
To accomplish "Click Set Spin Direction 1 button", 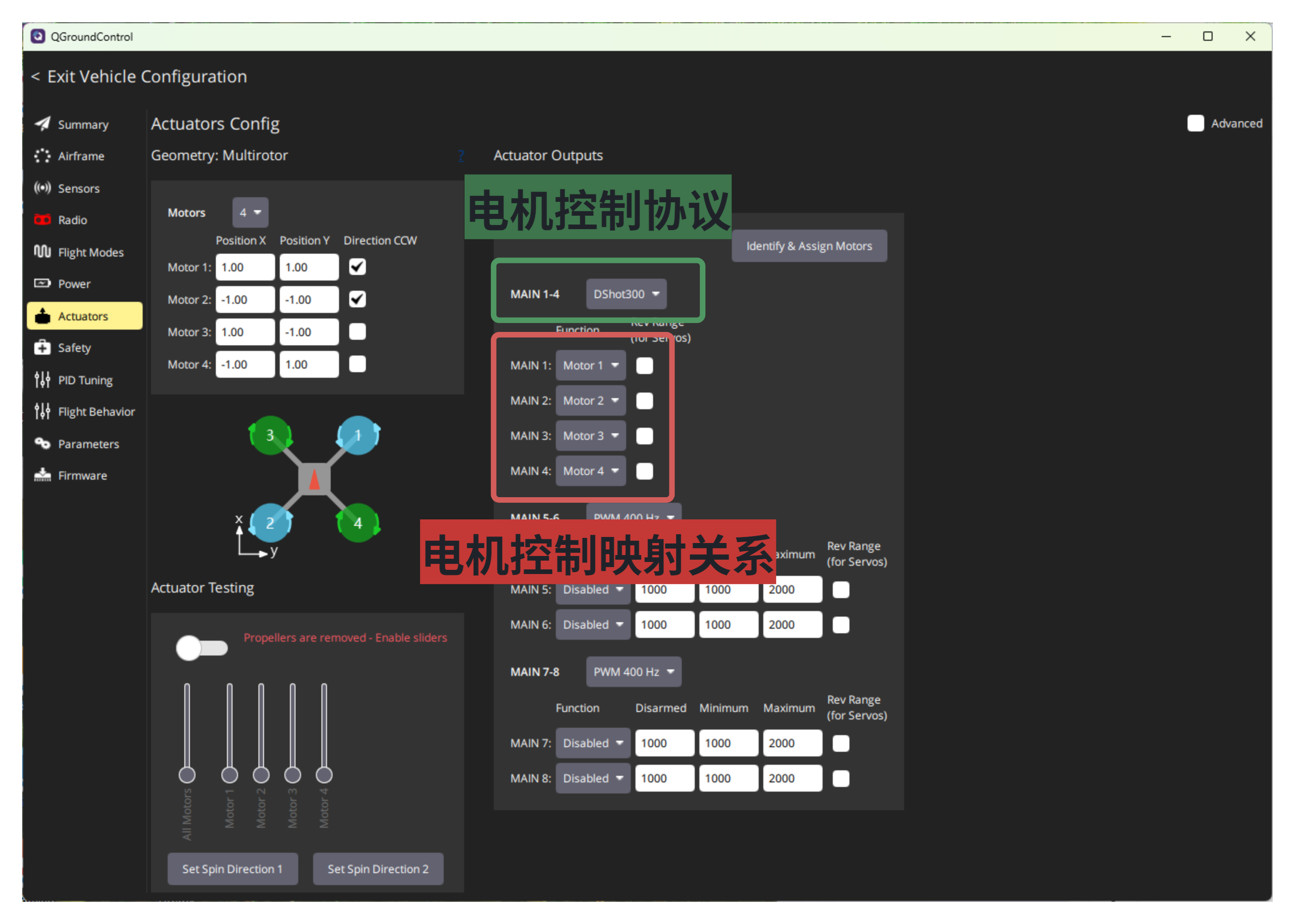I will [x=232, y=869].
